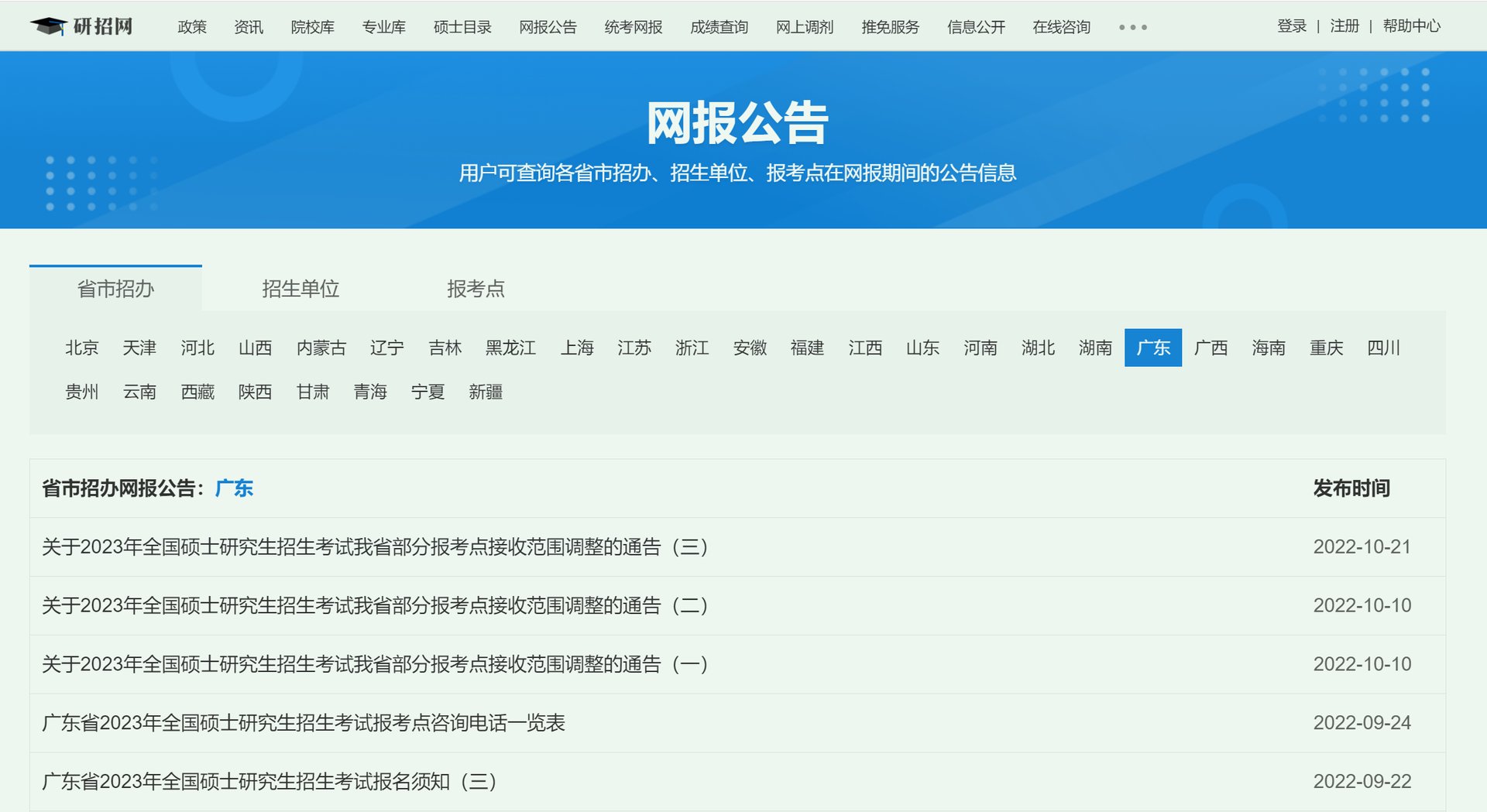Image resolution: width=1487 pixels, height=812 pixels.
Task: Open 推免服务 navigation item
Action: pyautogui.click(x=890, y=27)
